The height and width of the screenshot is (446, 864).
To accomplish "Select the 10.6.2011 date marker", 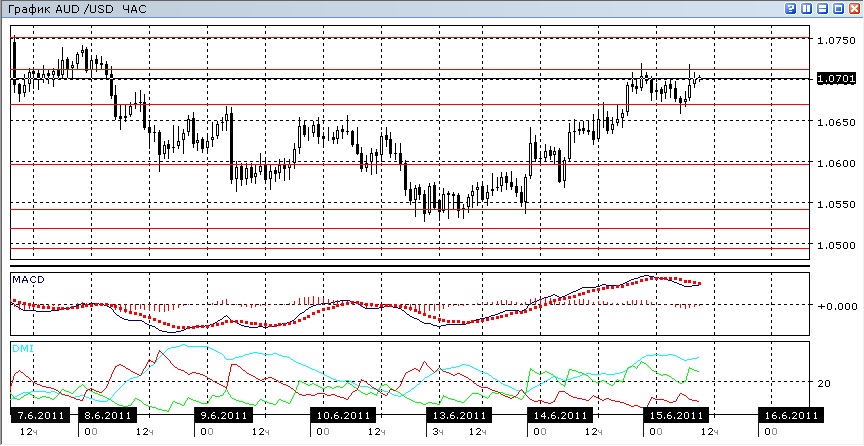I will tap(343, 415).
